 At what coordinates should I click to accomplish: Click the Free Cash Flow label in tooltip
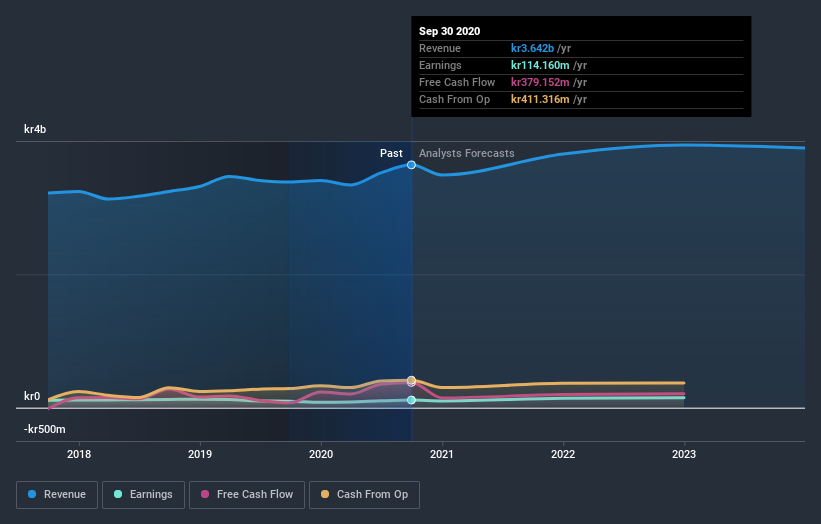[457, 82]
